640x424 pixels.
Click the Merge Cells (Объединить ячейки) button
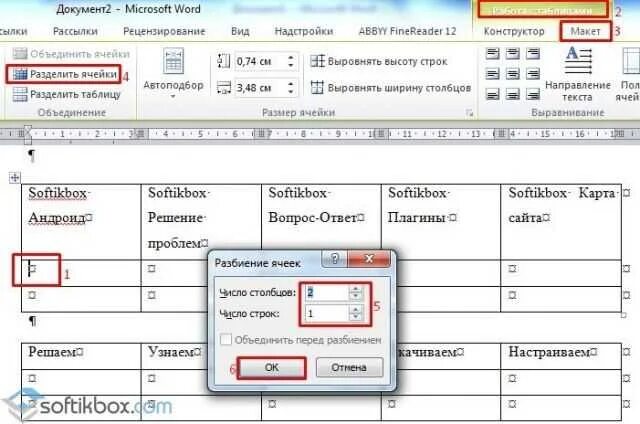71,53
